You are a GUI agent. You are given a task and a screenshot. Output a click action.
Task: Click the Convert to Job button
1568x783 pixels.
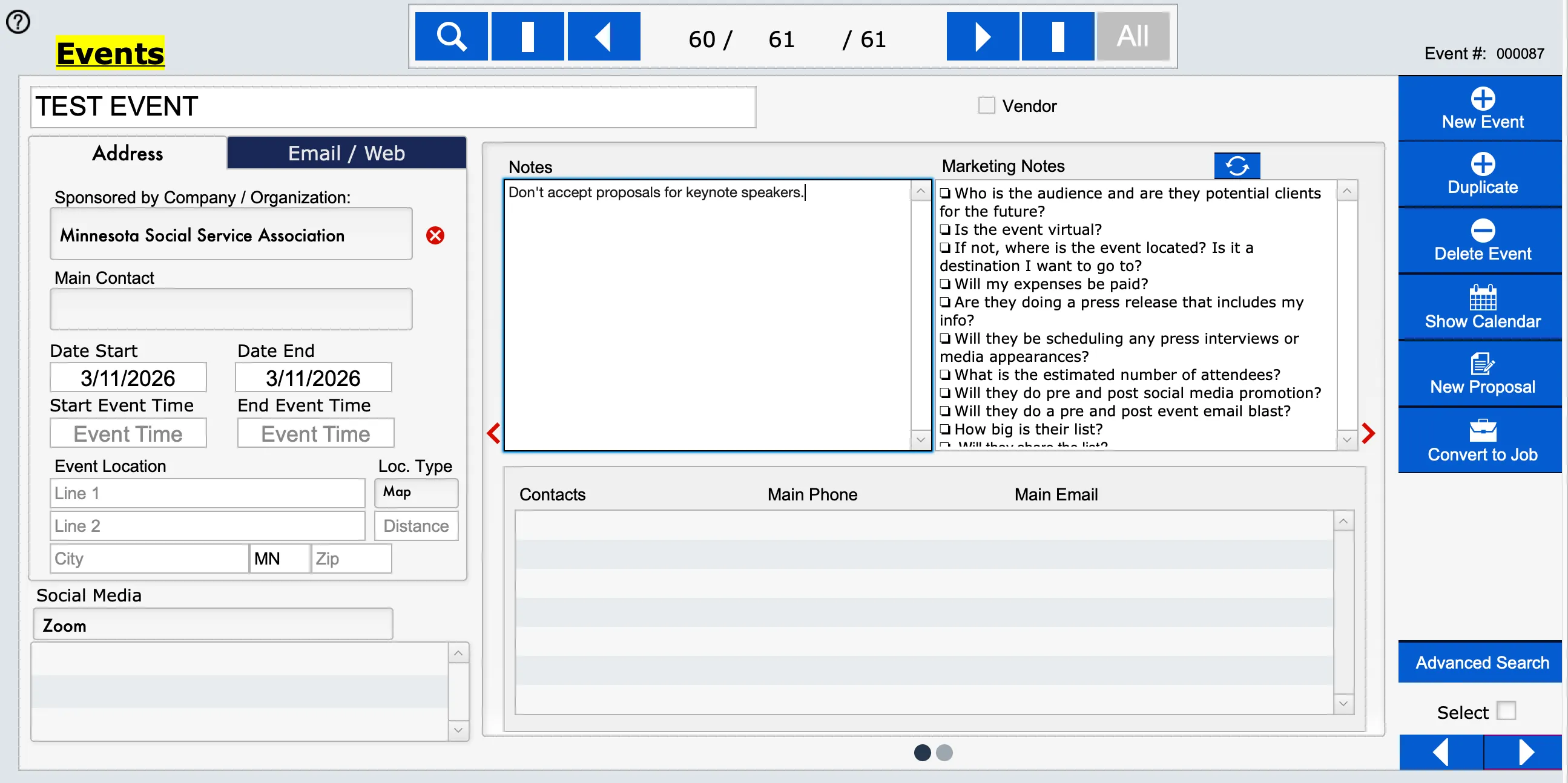coord(1481,441)
